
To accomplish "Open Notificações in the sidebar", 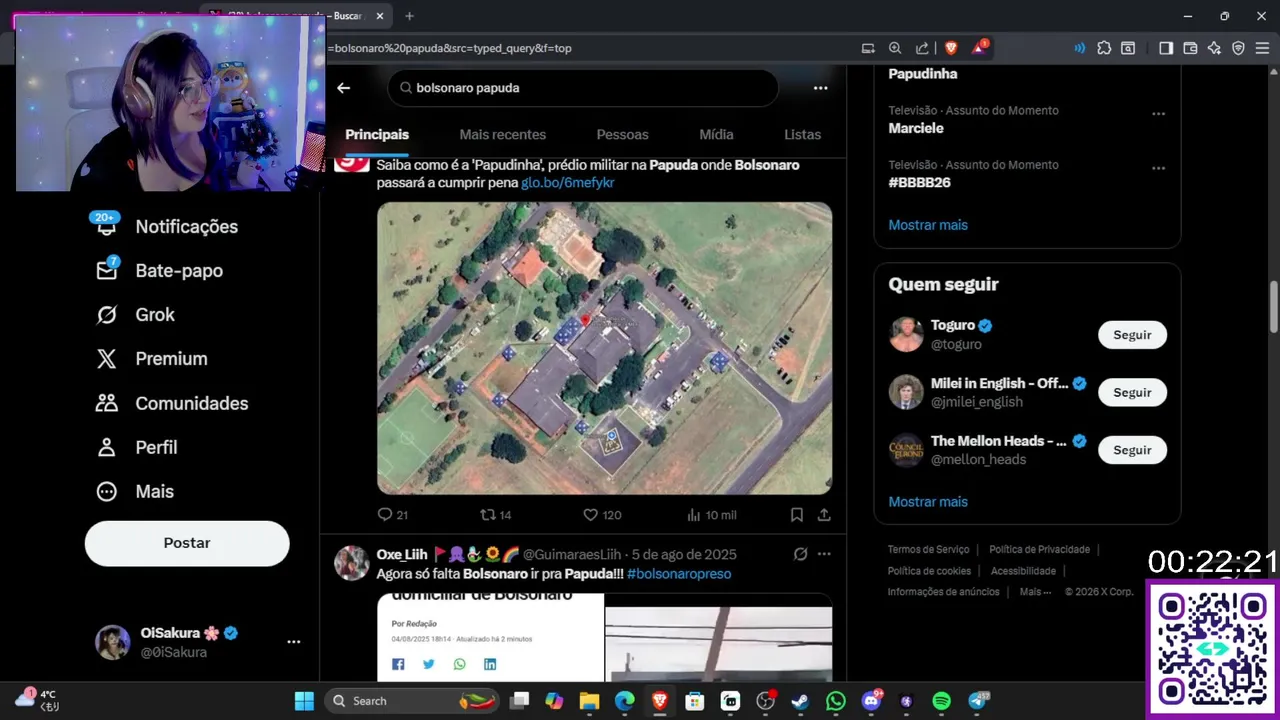I will 166,227.
